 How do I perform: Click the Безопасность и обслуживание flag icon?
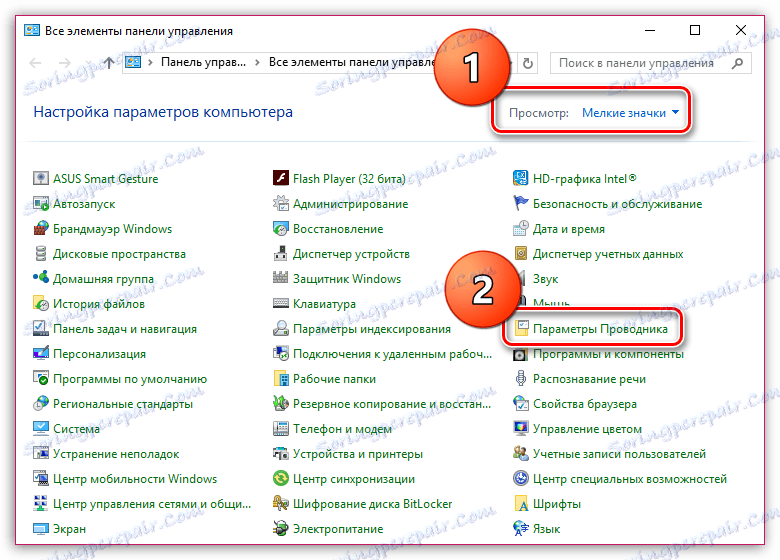point(520,203)
